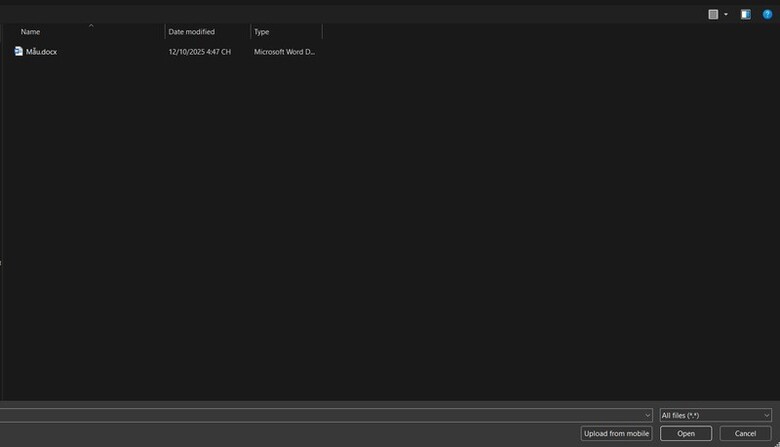
Task: Toggle the preview pane icon
Action: [x=745, y=14]
